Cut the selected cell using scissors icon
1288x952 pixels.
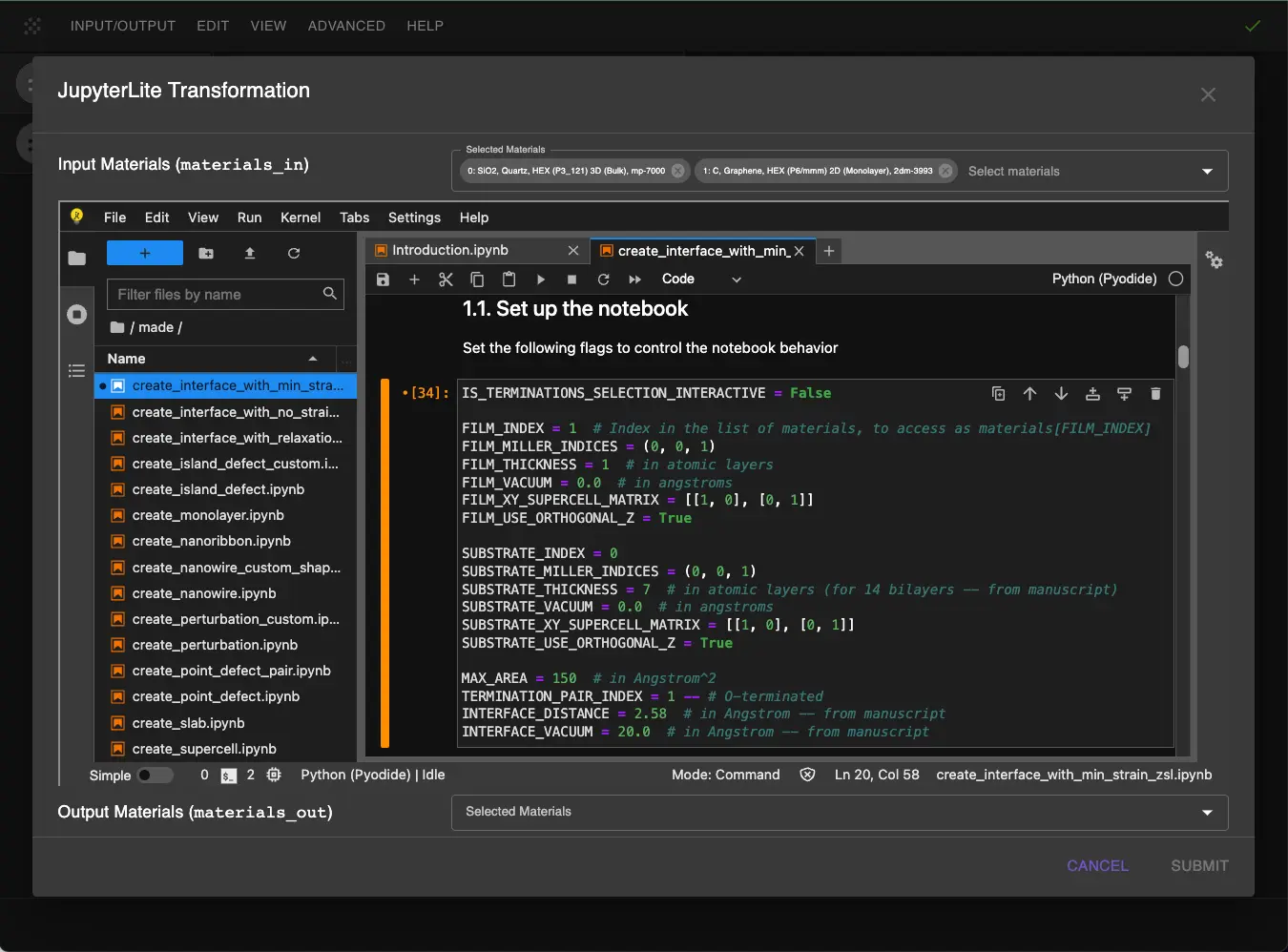(x=446, y=279)
